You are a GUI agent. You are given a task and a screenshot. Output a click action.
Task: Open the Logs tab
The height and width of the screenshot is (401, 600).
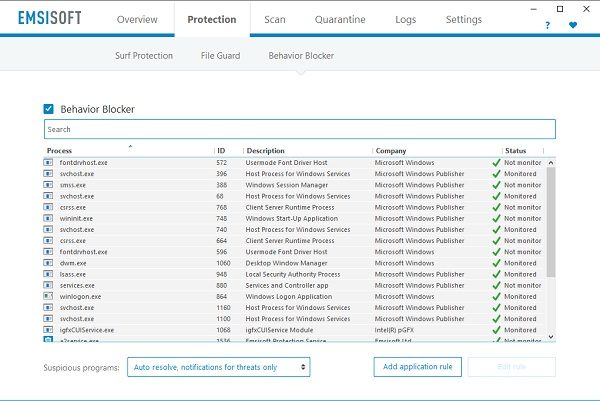coord(406,20)
